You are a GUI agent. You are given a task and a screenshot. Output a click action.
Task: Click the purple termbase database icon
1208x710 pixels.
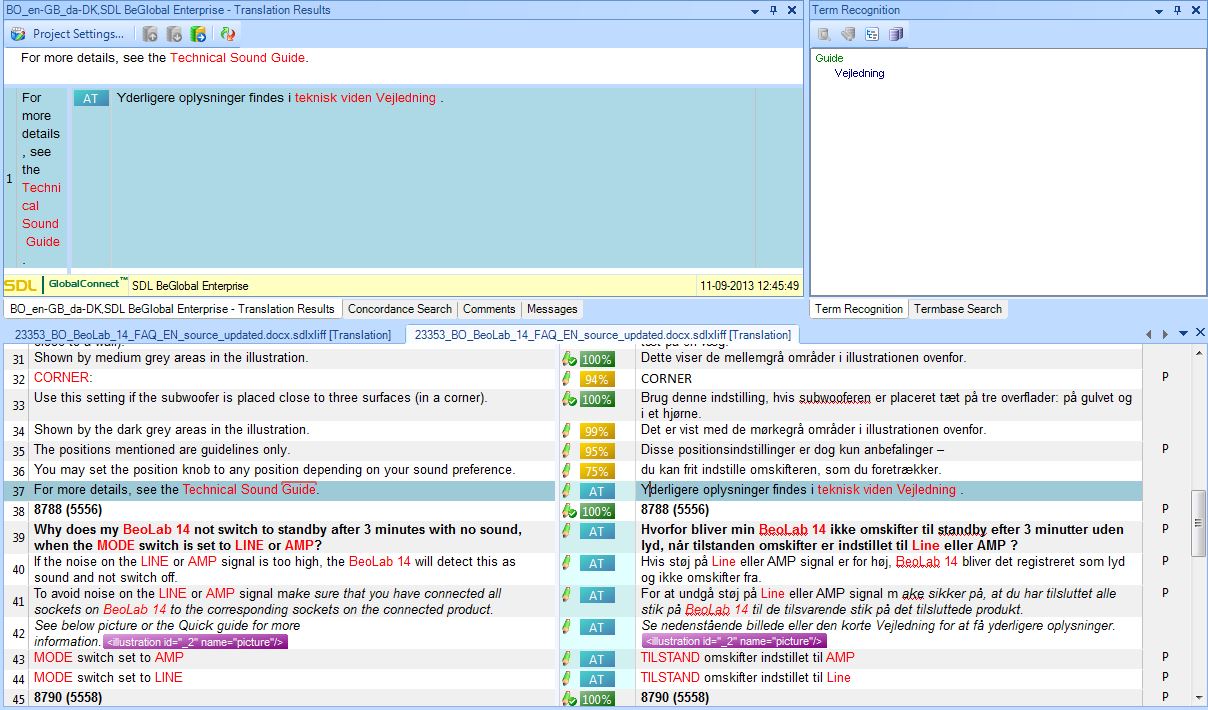coord(896,34)
